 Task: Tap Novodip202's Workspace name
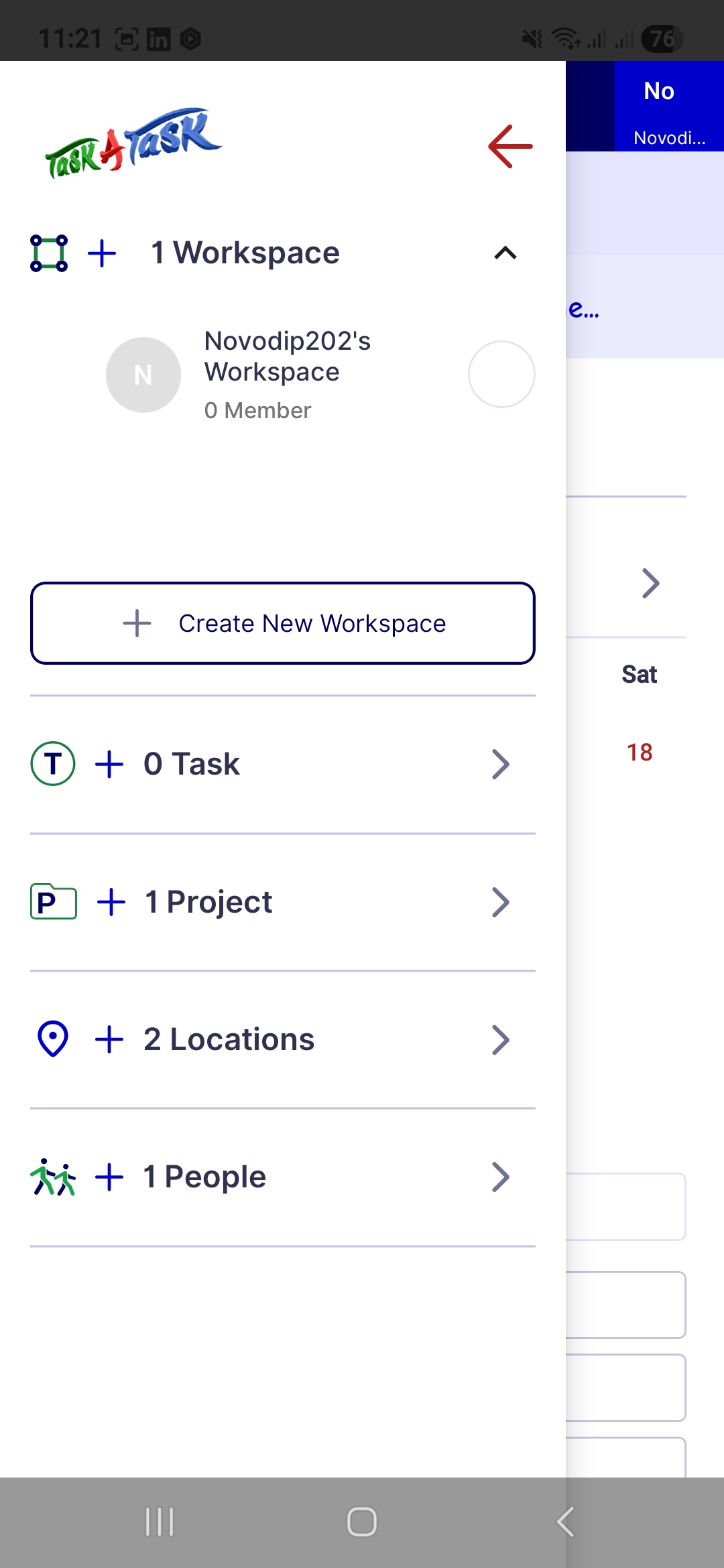288,356
